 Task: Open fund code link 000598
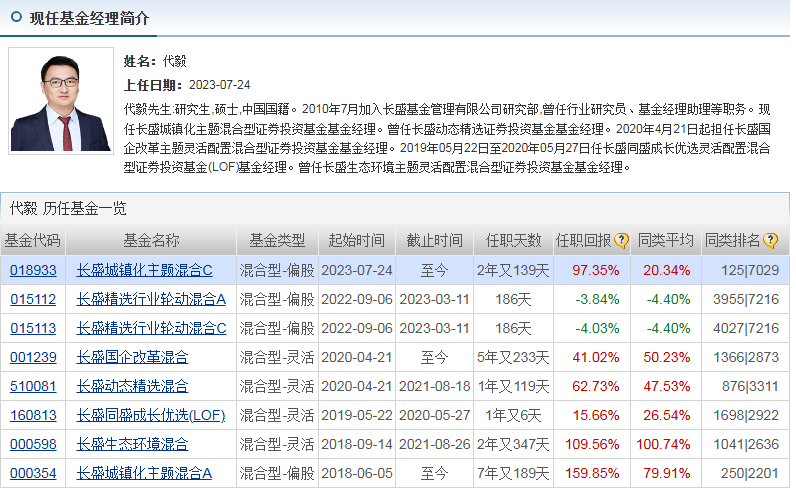click(33, 444)
